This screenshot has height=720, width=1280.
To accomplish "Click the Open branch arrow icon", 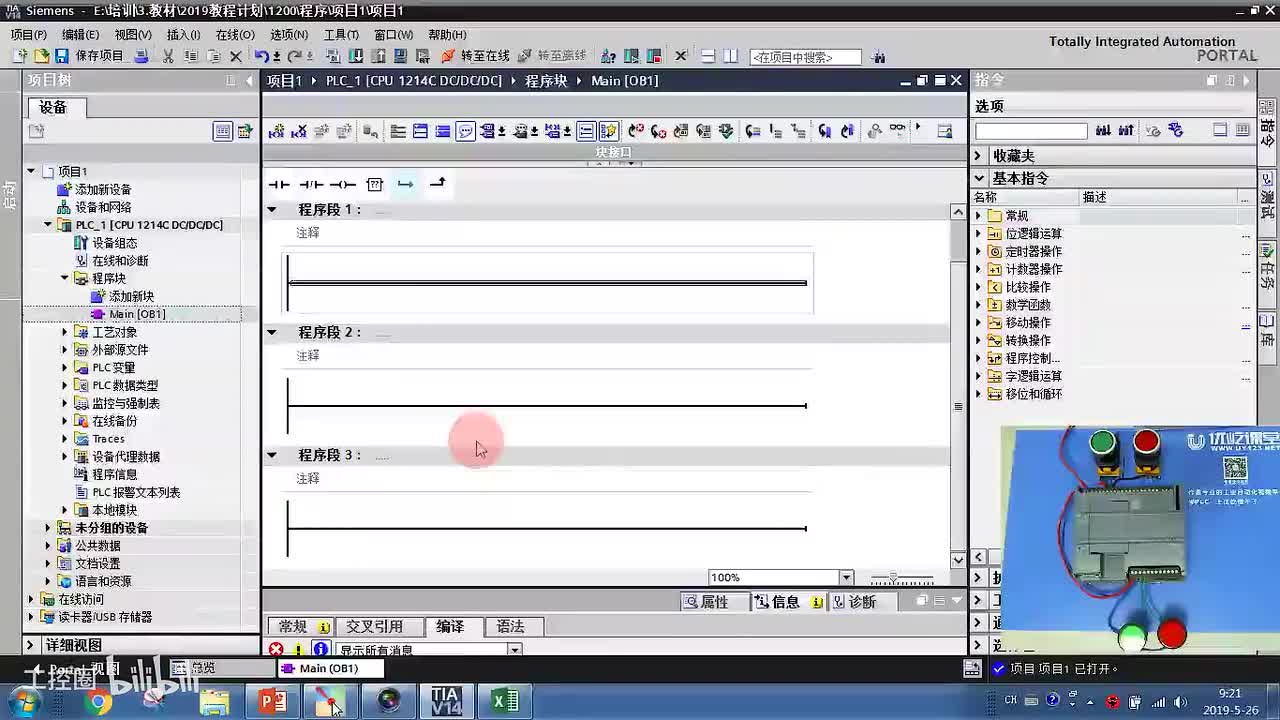I will [x=405, y=184].
